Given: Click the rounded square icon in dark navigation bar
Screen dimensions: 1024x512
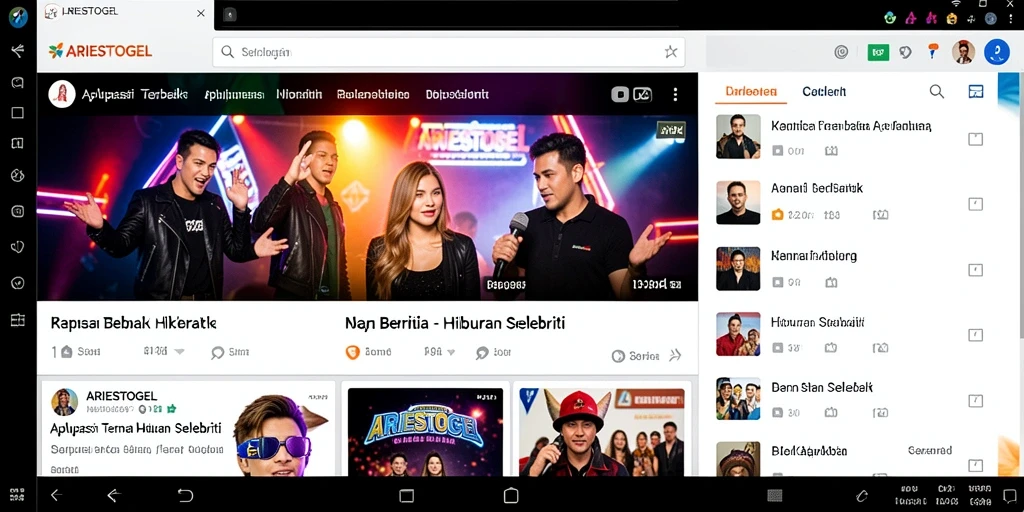Looking at the screenshot, I should pyautogui.click(x=620, y=95).
